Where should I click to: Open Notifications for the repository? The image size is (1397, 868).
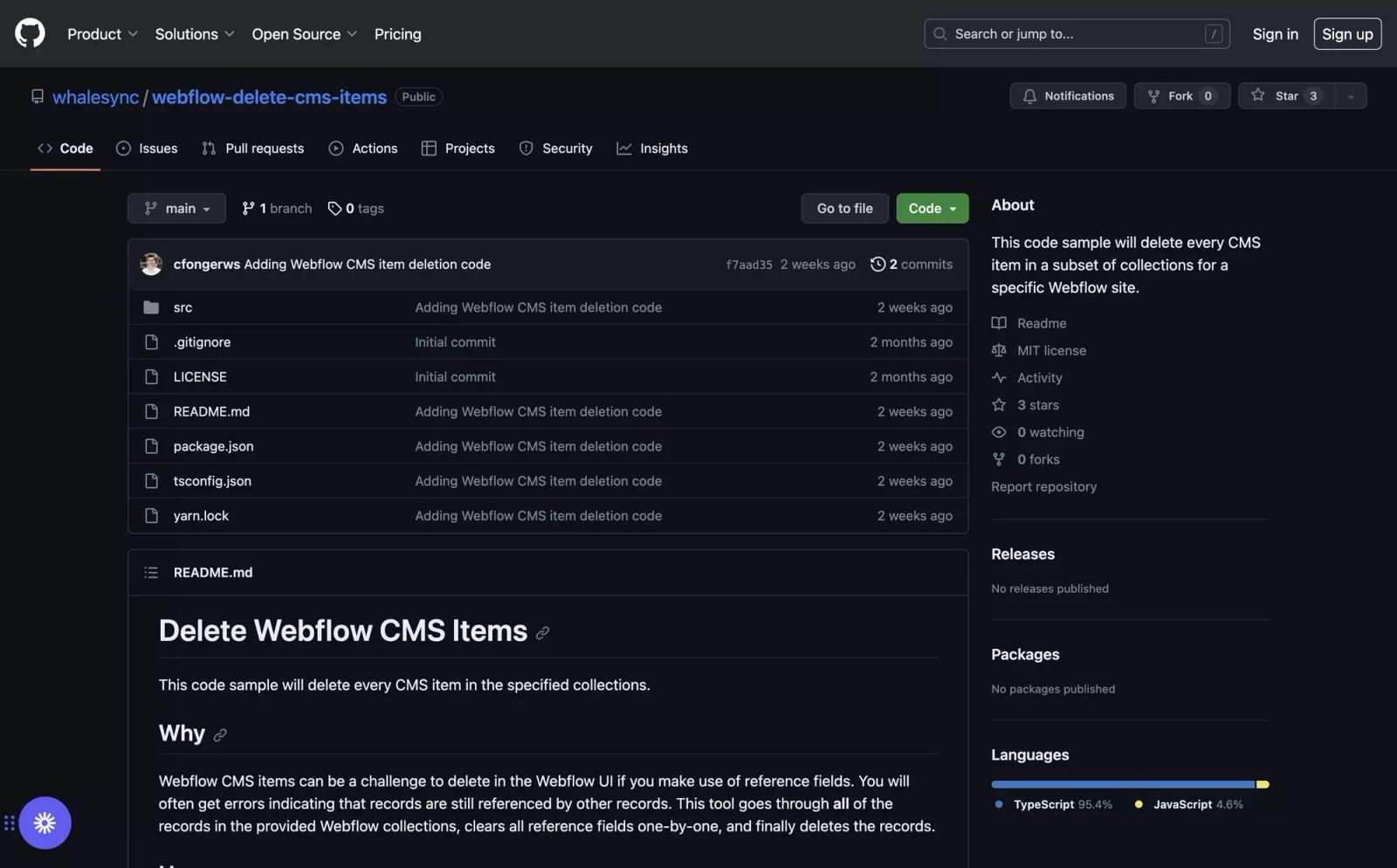(1068, 96)
